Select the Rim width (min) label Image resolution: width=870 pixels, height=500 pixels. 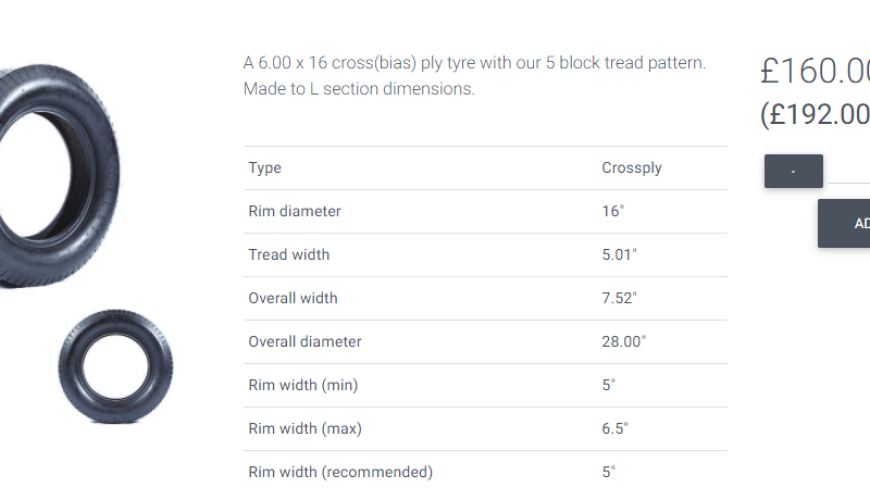pyautogui.click(x=303, y=385)
